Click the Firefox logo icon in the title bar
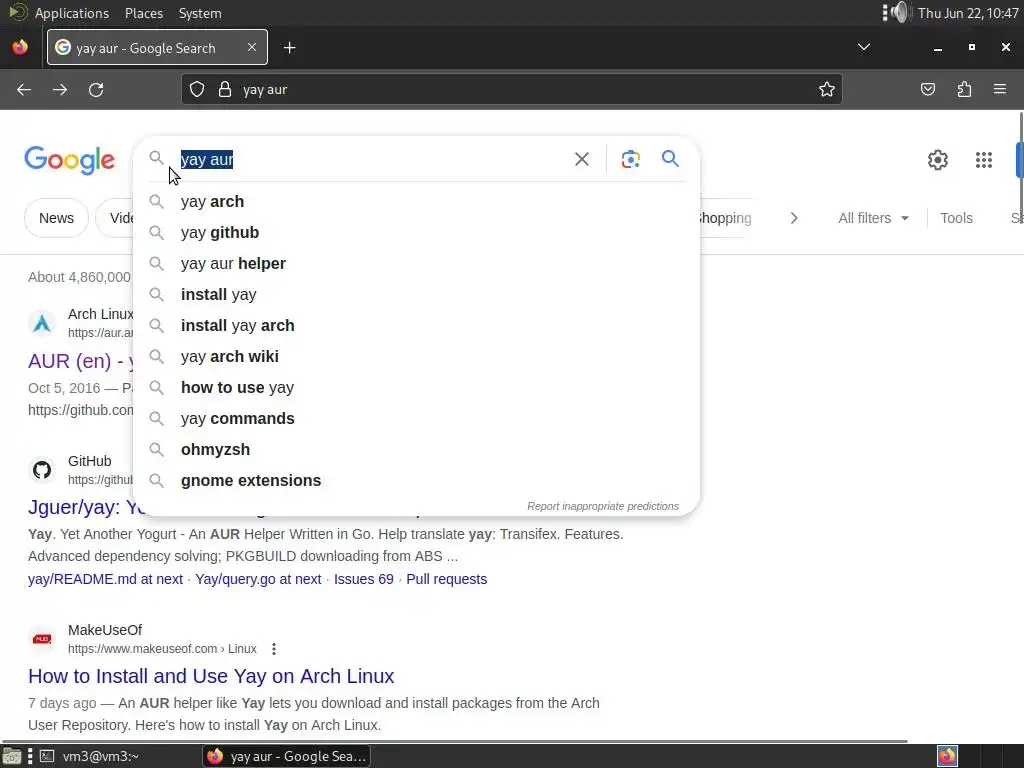Image resolution: width=1024 pixels, height=768 pixels. click(x=20, y=47)
